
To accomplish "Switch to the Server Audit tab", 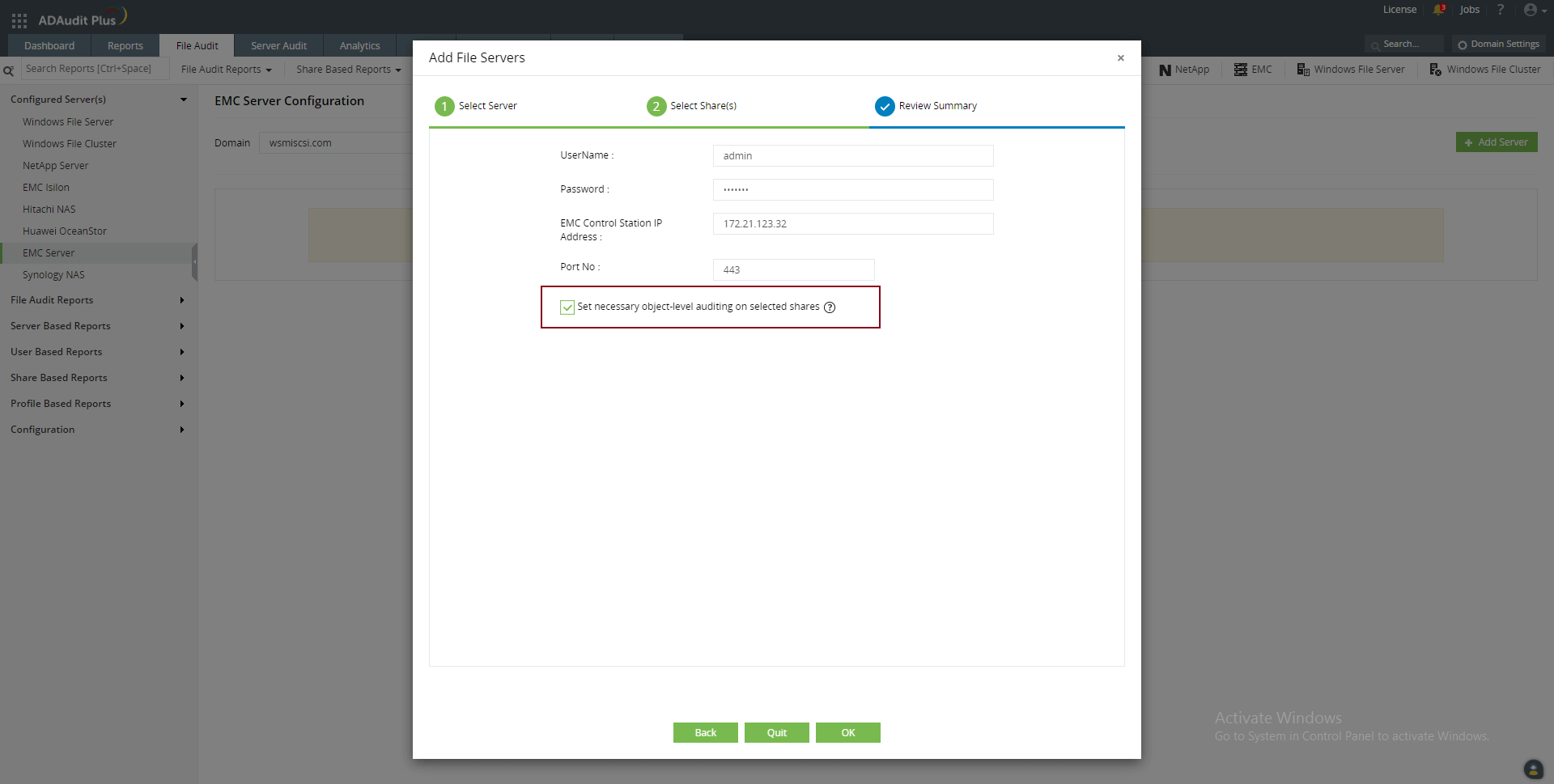I will [x=278, y=45].
